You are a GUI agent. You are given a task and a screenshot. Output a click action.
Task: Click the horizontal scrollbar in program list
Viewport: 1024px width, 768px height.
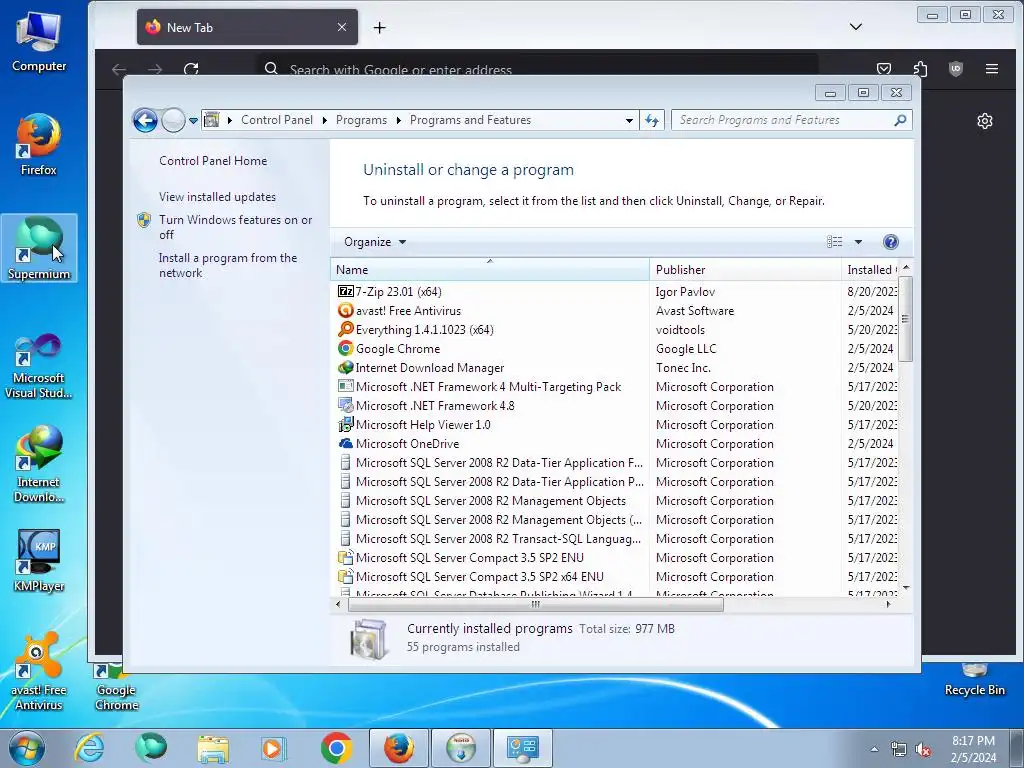[536, 605]
